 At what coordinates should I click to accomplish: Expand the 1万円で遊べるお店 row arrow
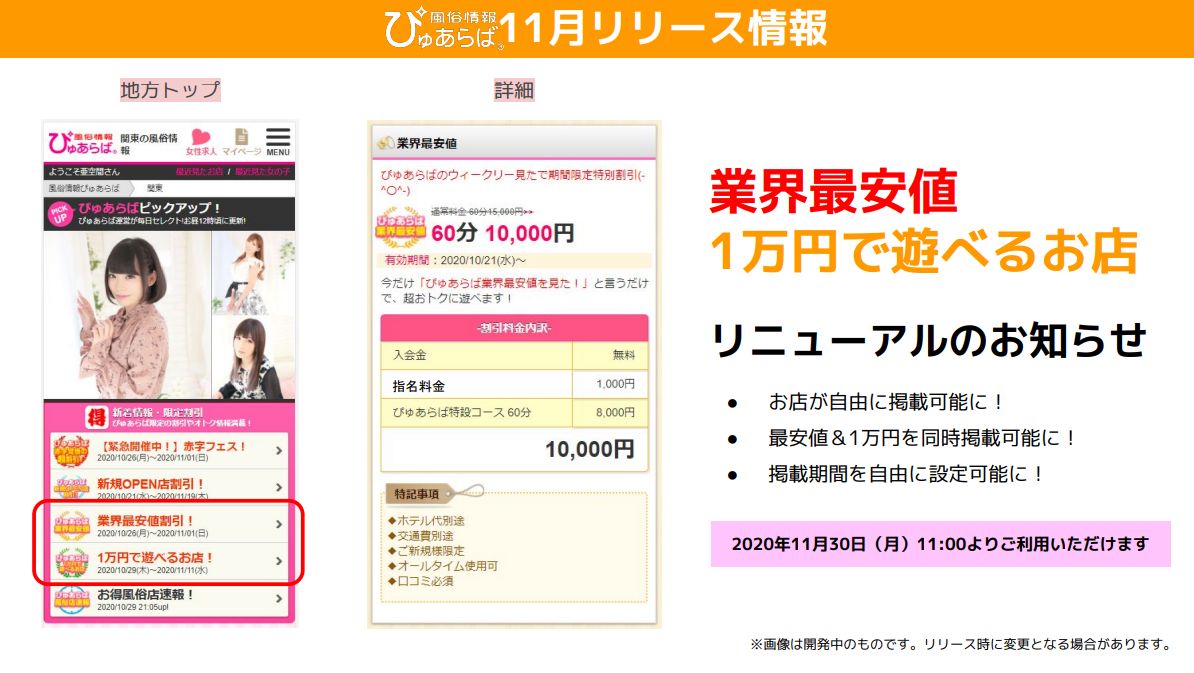pyautogui.click(x=279, y=561)
